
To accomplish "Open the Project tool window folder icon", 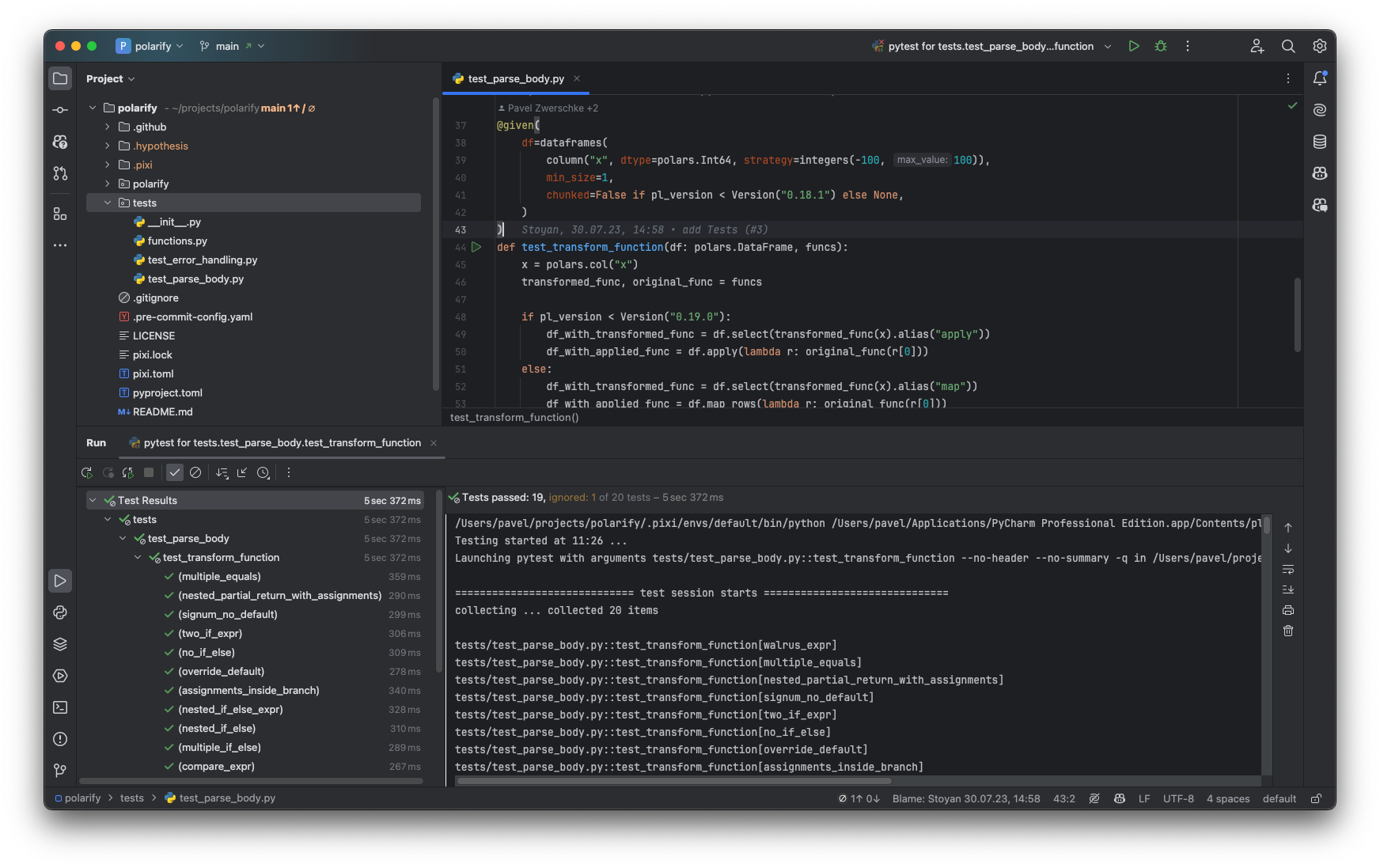I will tap(60, 78).
